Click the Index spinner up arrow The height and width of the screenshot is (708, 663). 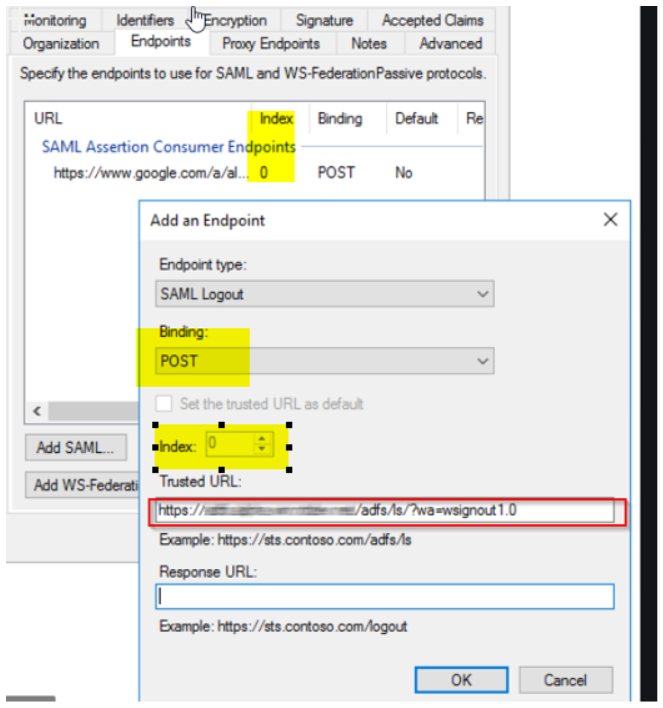tap(263, 438)
